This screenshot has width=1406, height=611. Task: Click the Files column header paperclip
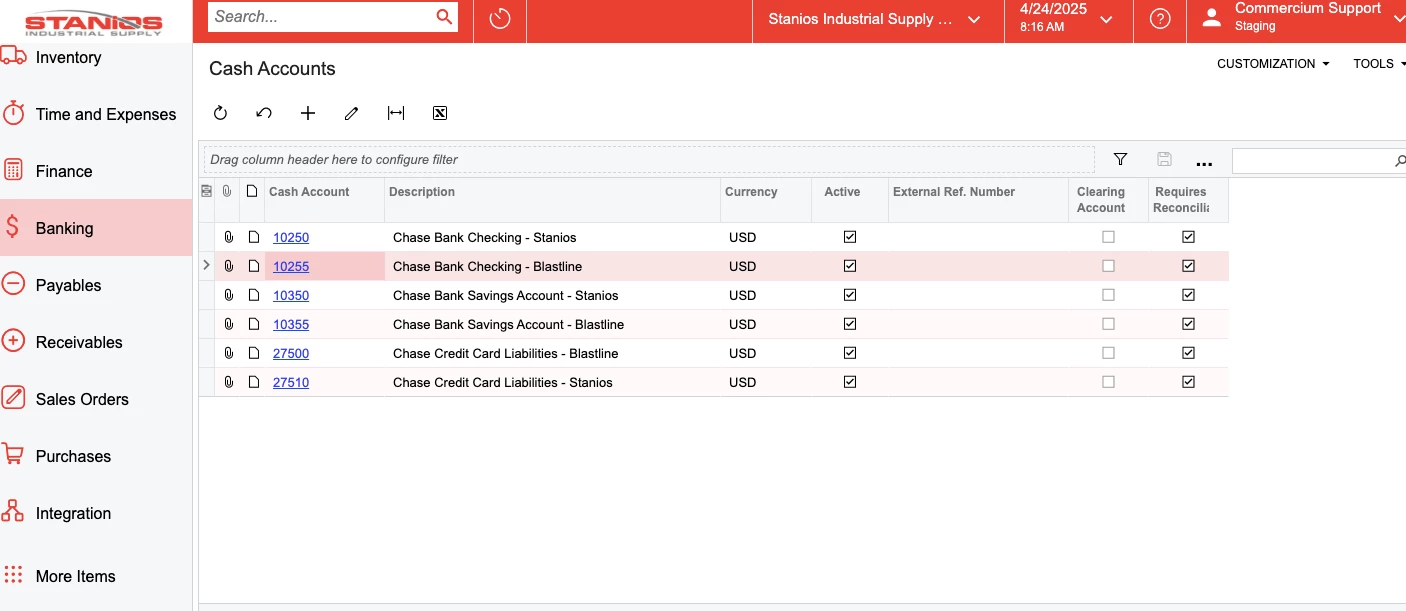[227, 191]
